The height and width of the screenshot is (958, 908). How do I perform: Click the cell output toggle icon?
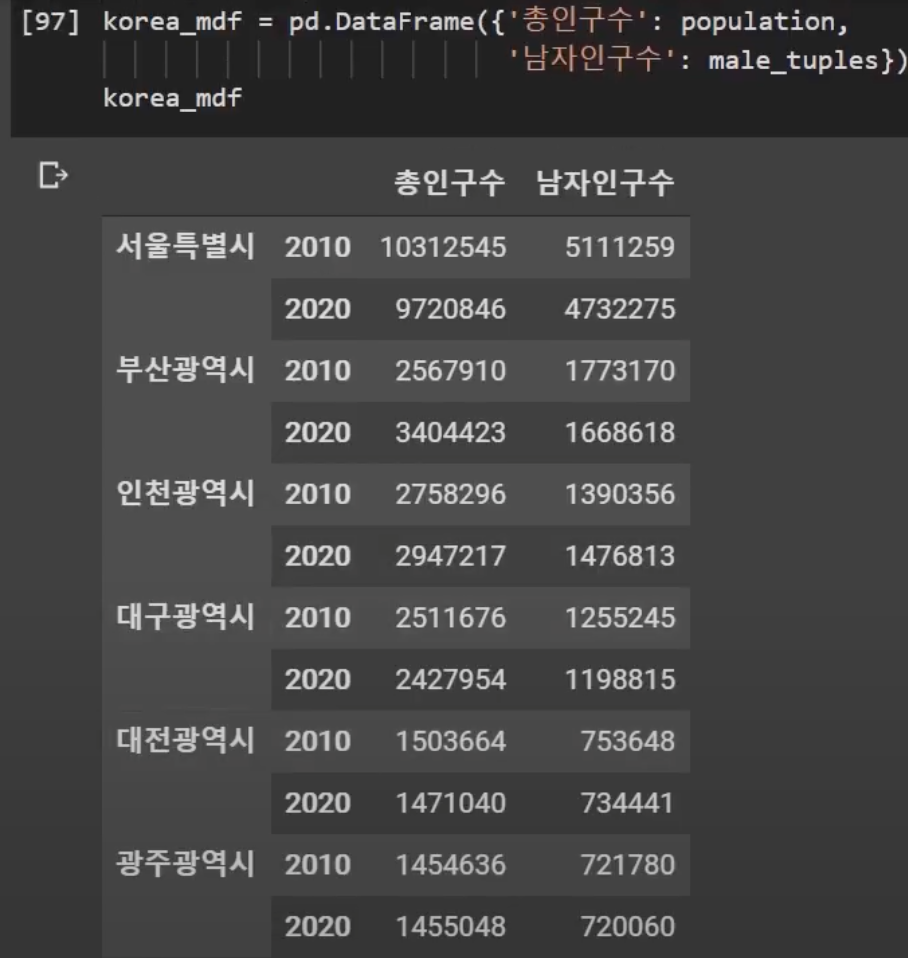[x=54, y=175]
